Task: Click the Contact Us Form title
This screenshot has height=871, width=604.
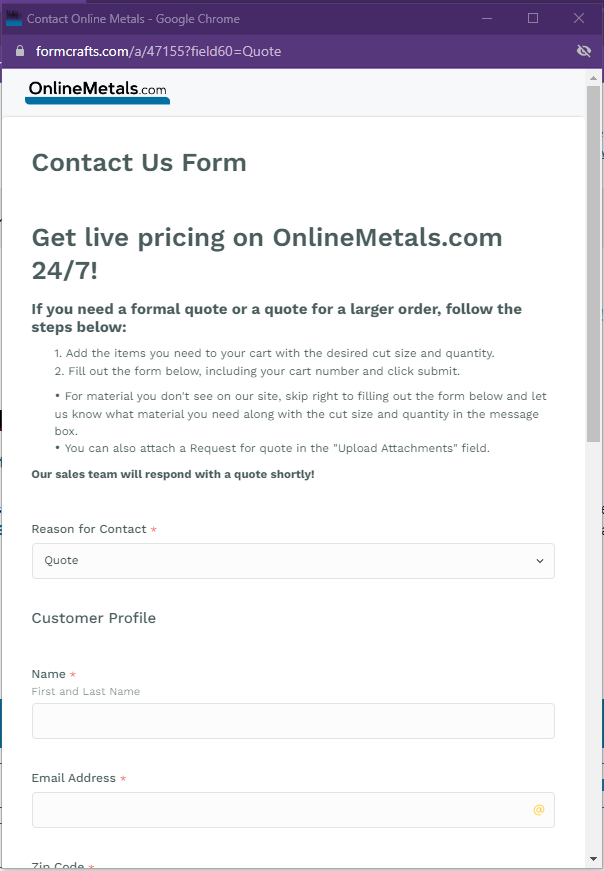Action: [139, 162]
